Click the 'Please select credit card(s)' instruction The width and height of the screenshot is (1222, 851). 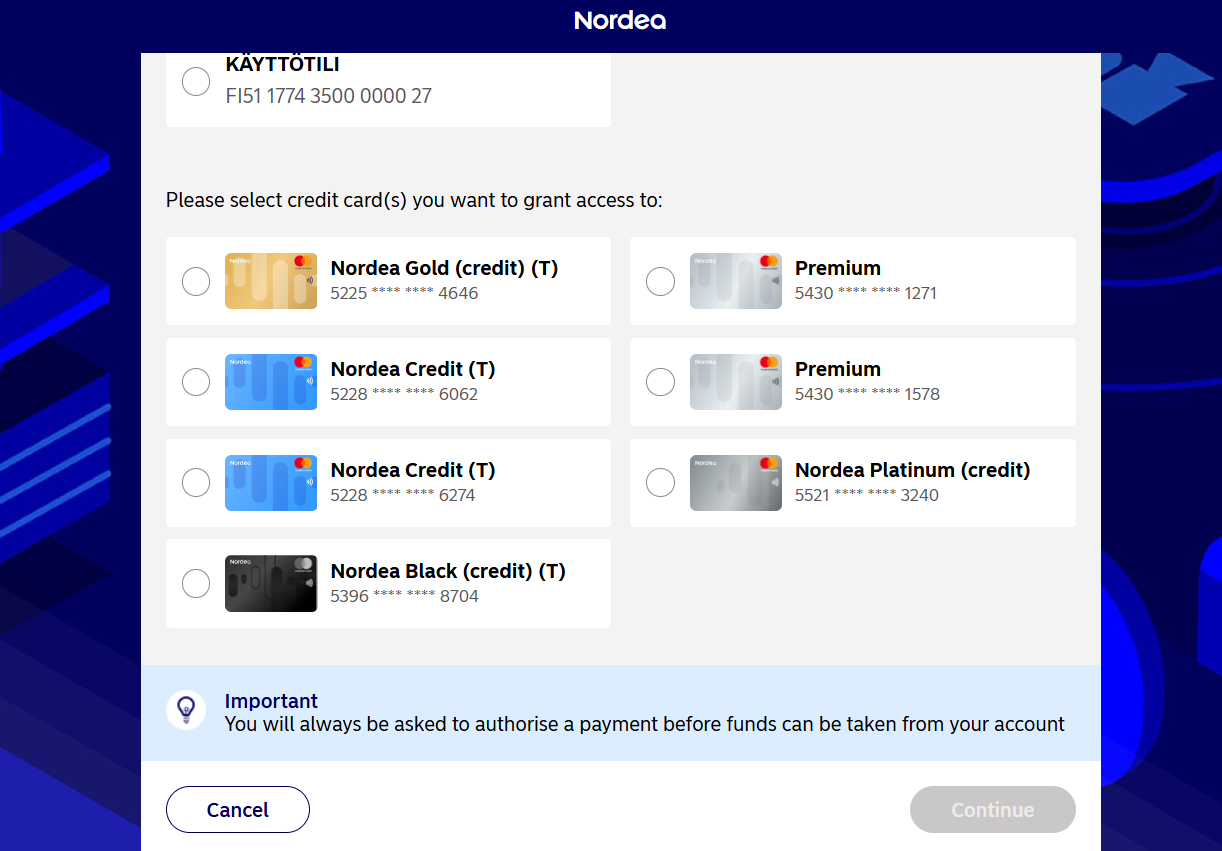click(414, 200)
